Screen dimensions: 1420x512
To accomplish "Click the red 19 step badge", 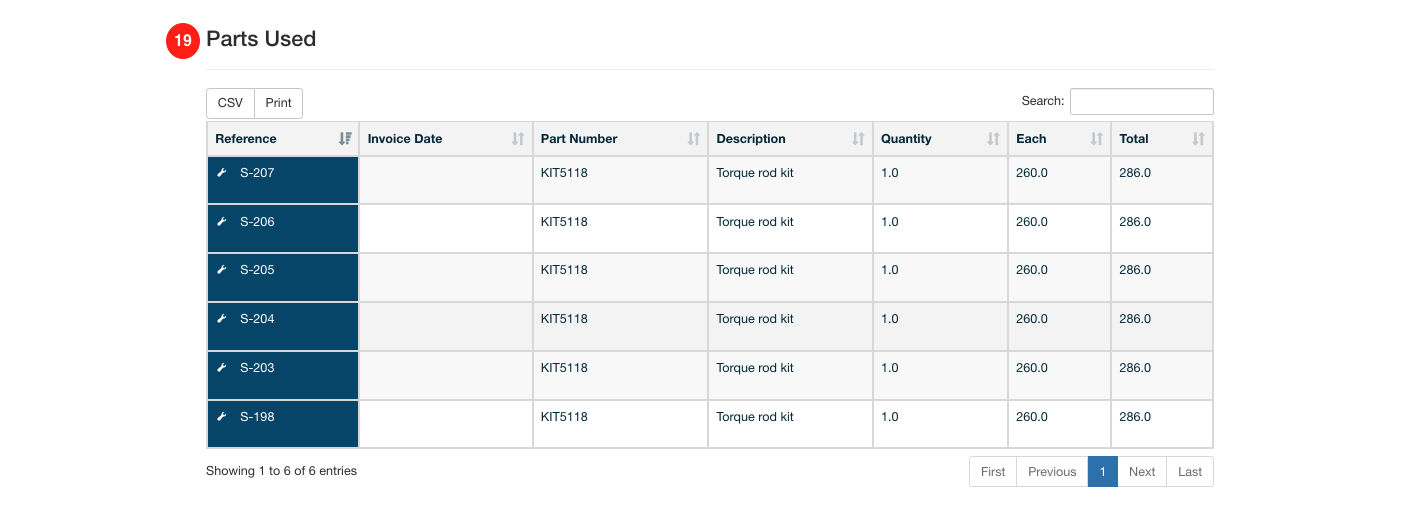I will tap(183, 41).
